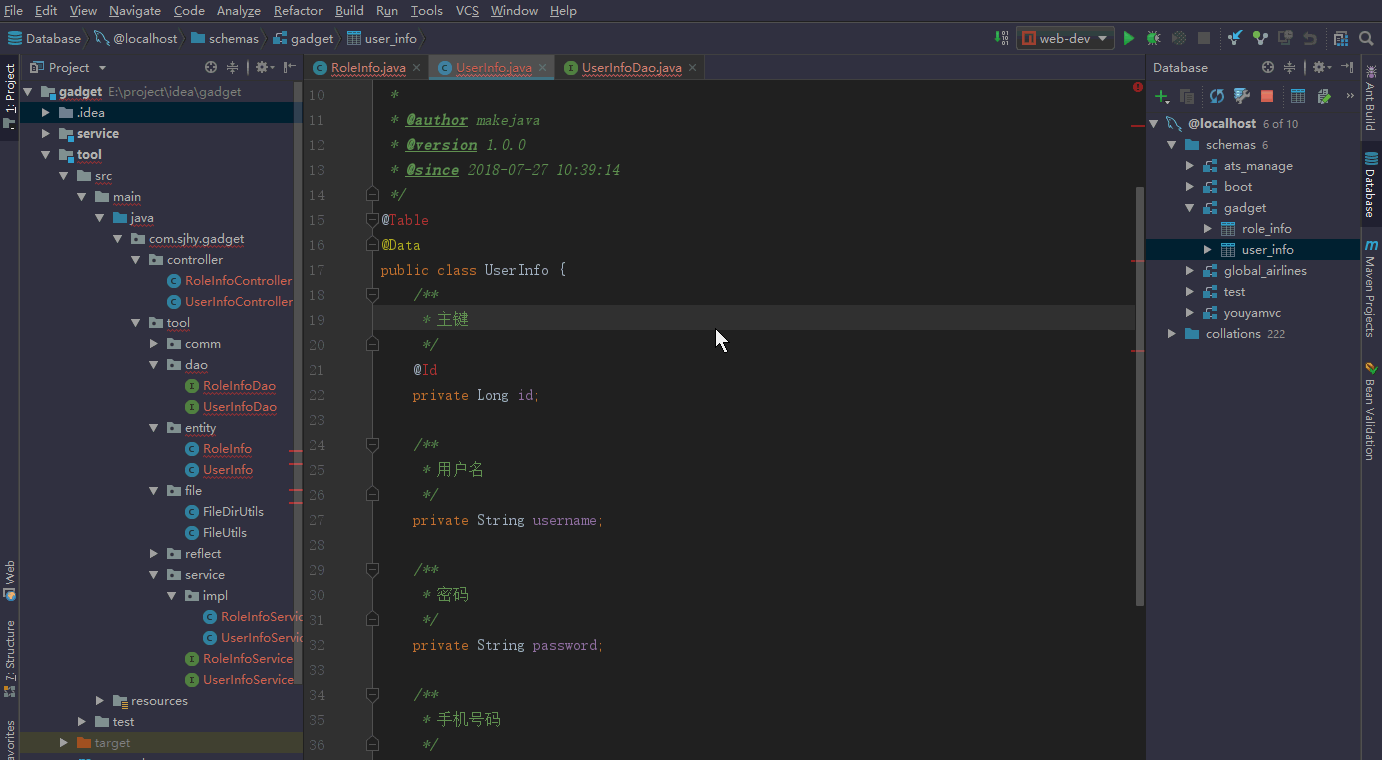Run the web-dev configuration
The image size is (1382, 760).
[1129, 36]
